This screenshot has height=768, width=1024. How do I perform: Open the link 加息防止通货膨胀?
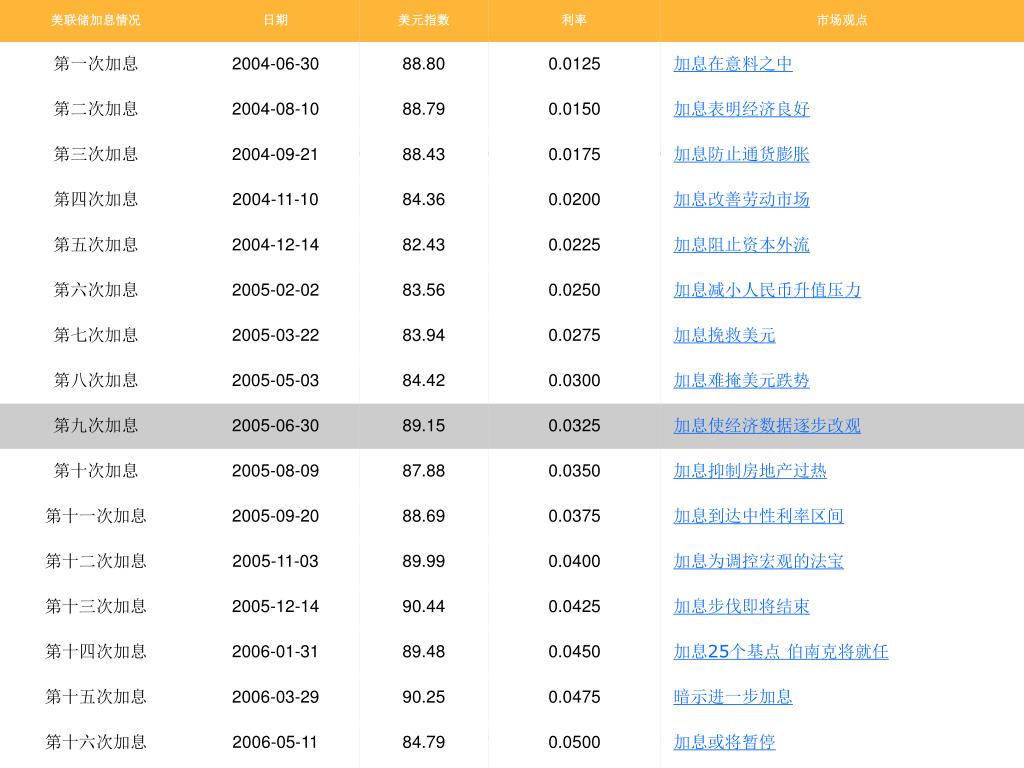point(741,154)
